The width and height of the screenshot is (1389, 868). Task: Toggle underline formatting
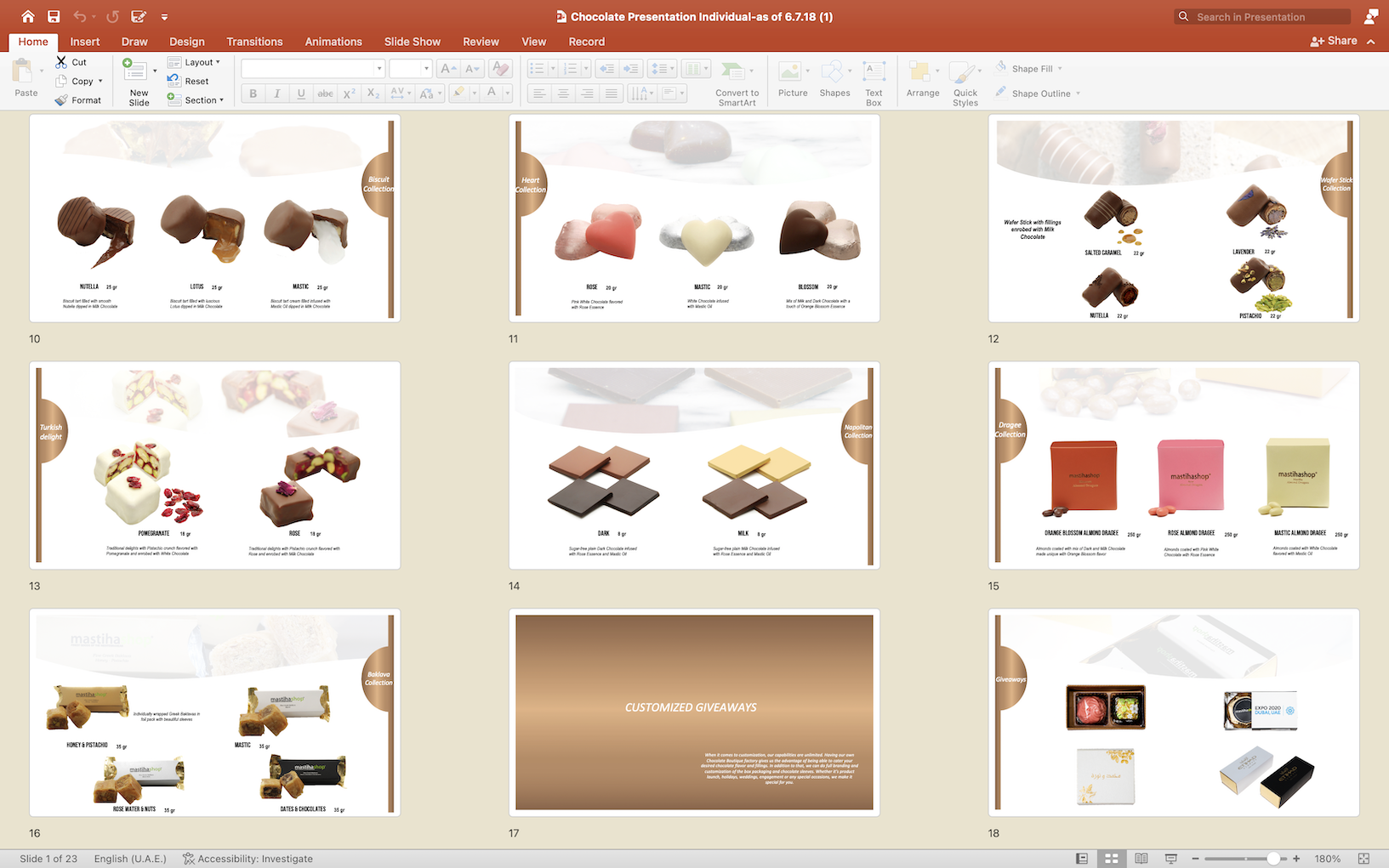point(300,94)
